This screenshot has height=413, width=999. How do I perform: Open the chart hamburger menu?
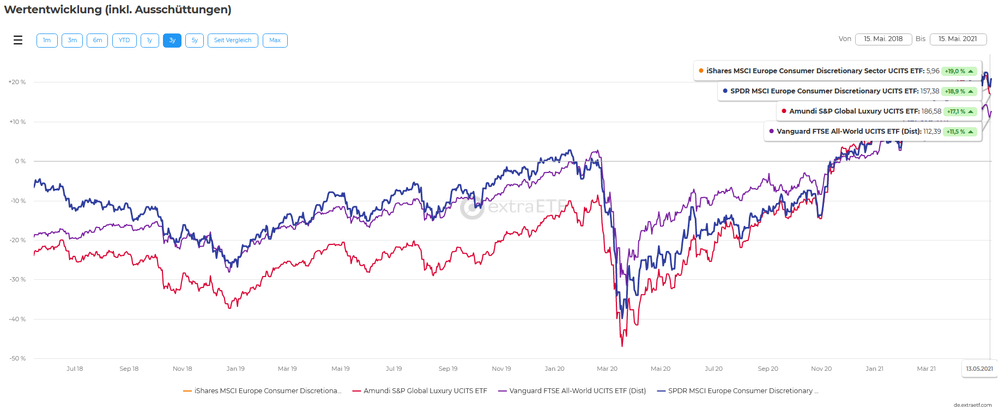[x=18, y=40]
